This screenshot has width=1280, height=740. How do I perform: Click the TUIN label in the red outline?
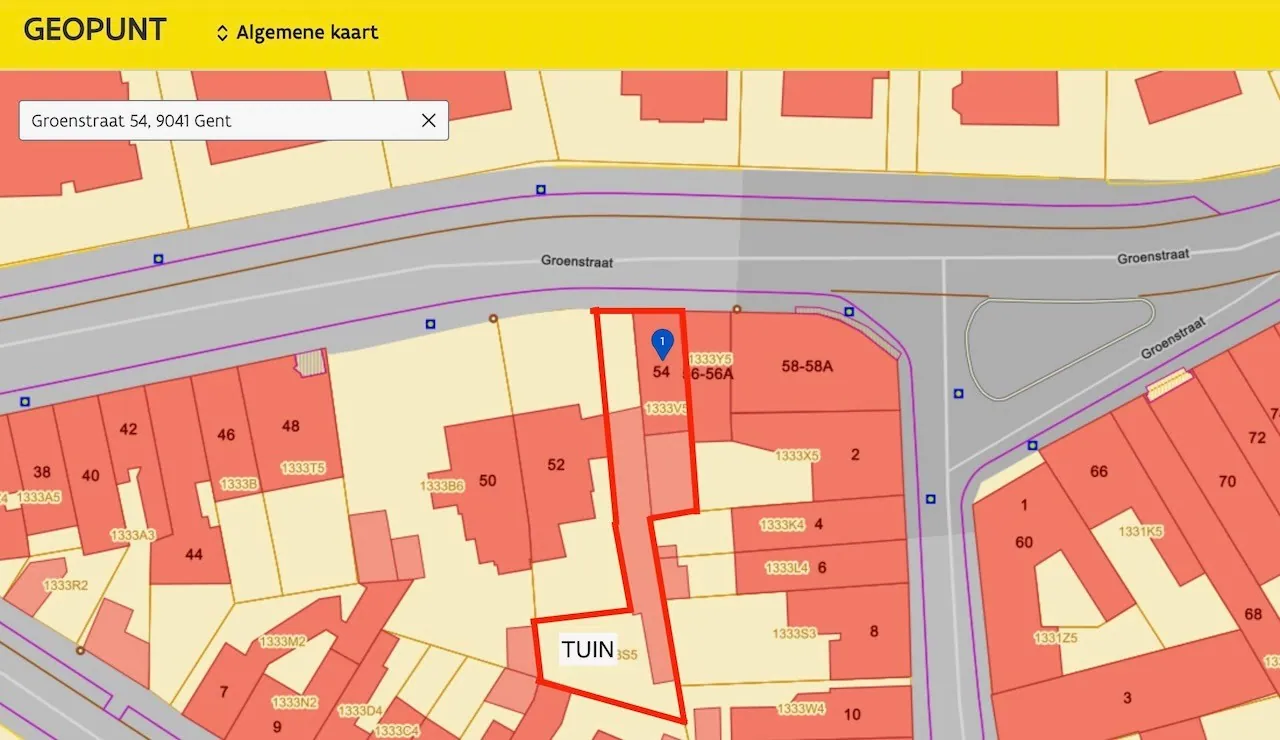click(x=588, y=649)
